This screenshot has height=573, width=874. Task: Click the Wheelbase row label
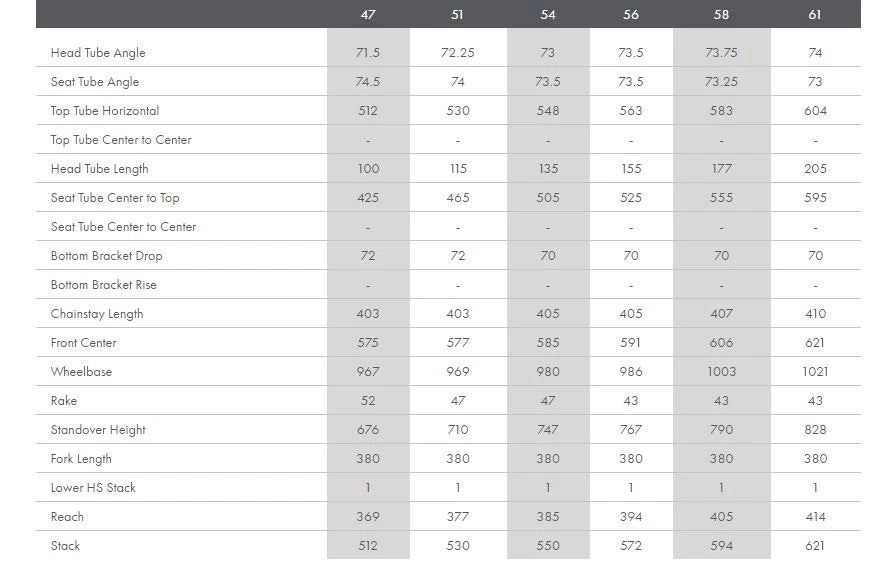81,372
